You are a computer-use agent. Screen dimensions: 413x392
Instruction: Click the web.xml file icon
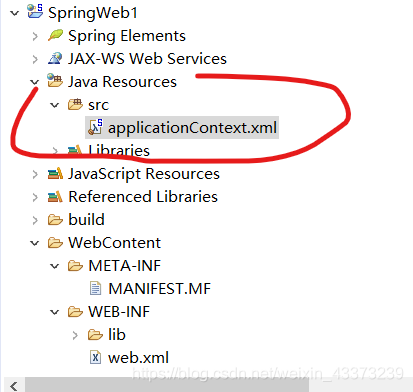(96, 358)
